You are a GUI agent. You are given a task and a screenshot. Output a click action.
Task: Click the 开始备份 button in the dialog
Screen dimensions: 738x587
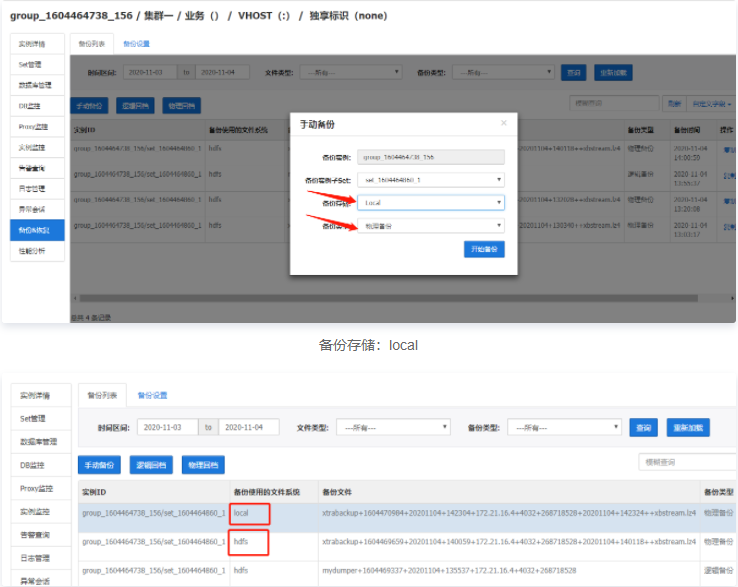point(484,249)
